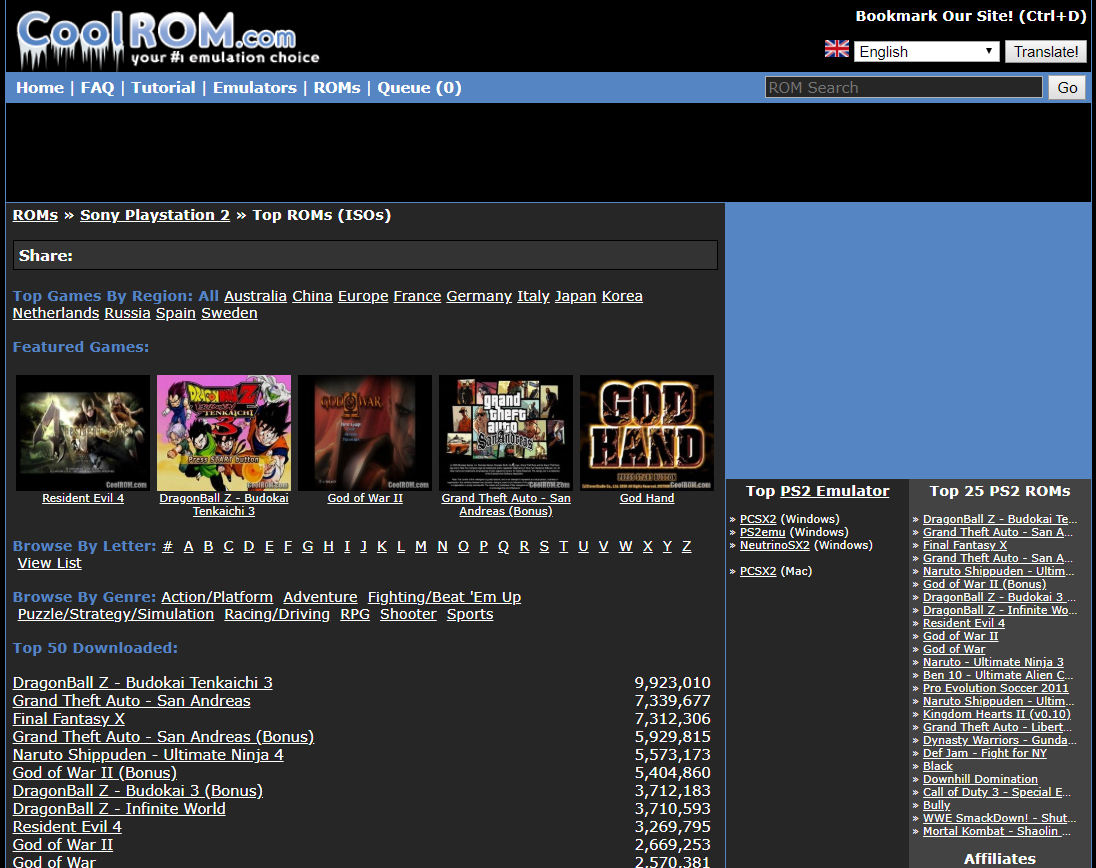
Task: Open the Home menu item
Action: tap(40, 88)
